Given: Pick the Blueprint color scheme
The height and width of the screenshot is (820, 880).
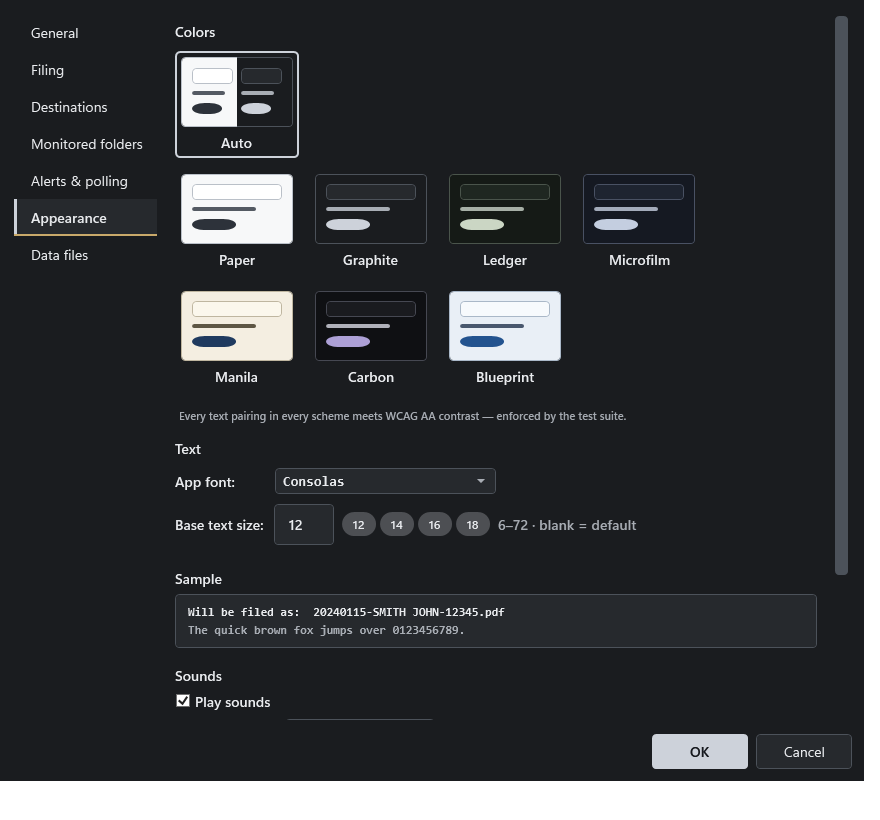Looking at the screenshot, I should (505, 338).
